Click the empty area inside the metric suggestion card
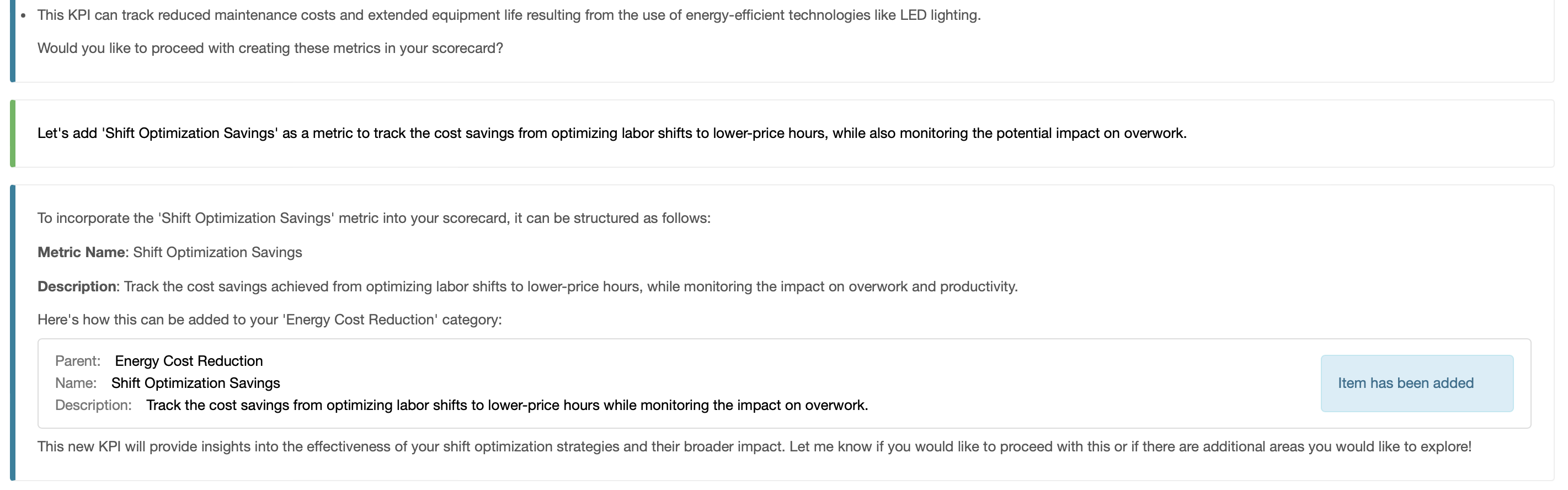Image resolution: width=1568 pixels, height=490 pixels. click(x=1096, y=371)
